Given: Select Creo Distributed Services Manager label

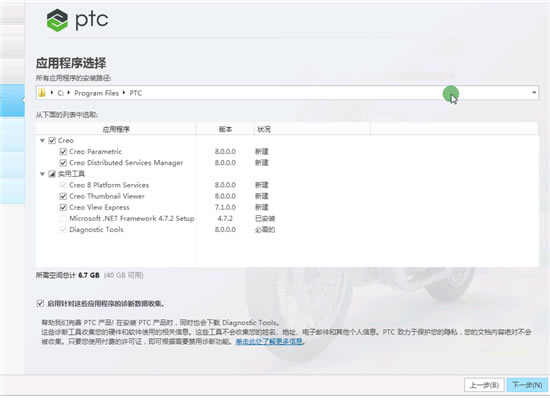Looking at the screenshot, I should [126, 163].
